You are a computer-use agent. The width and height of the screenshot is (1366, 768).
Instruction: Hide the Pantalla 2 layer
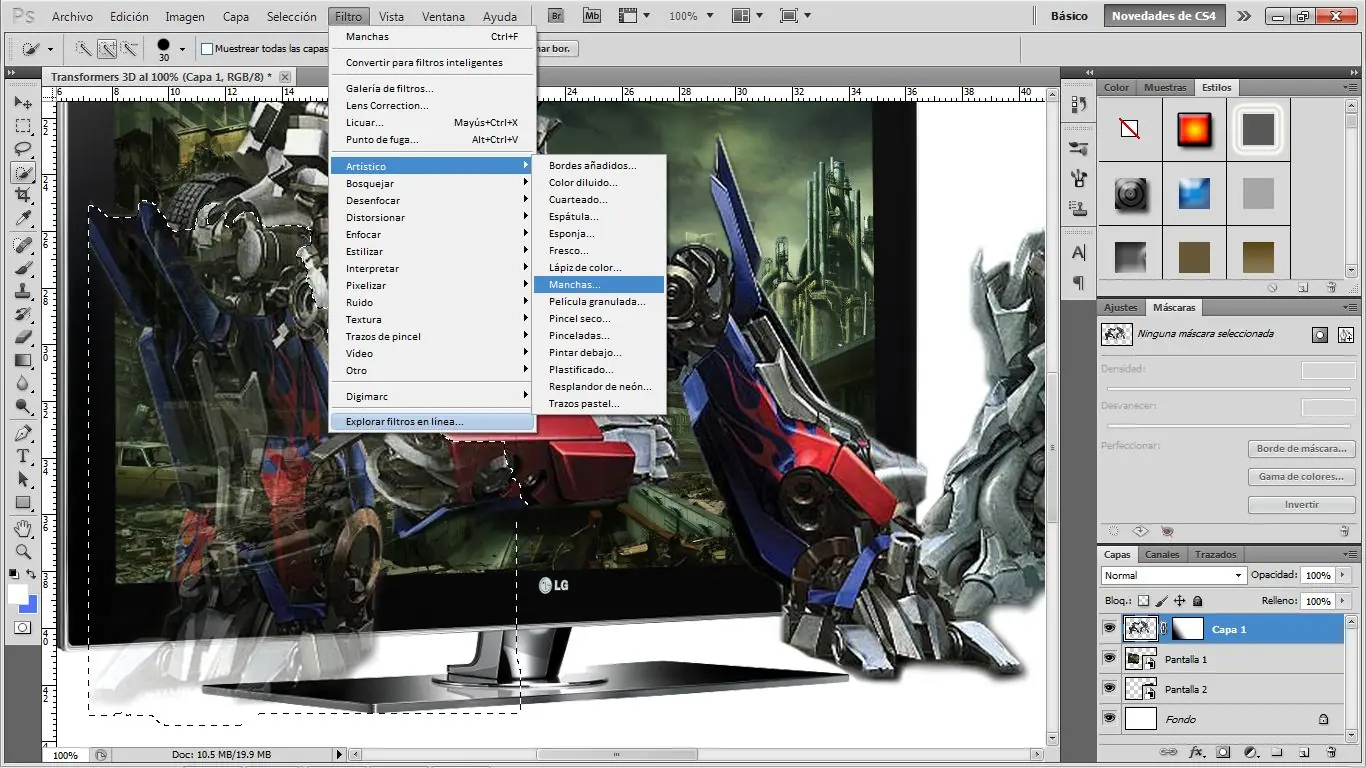click(x=1108, y=688)
